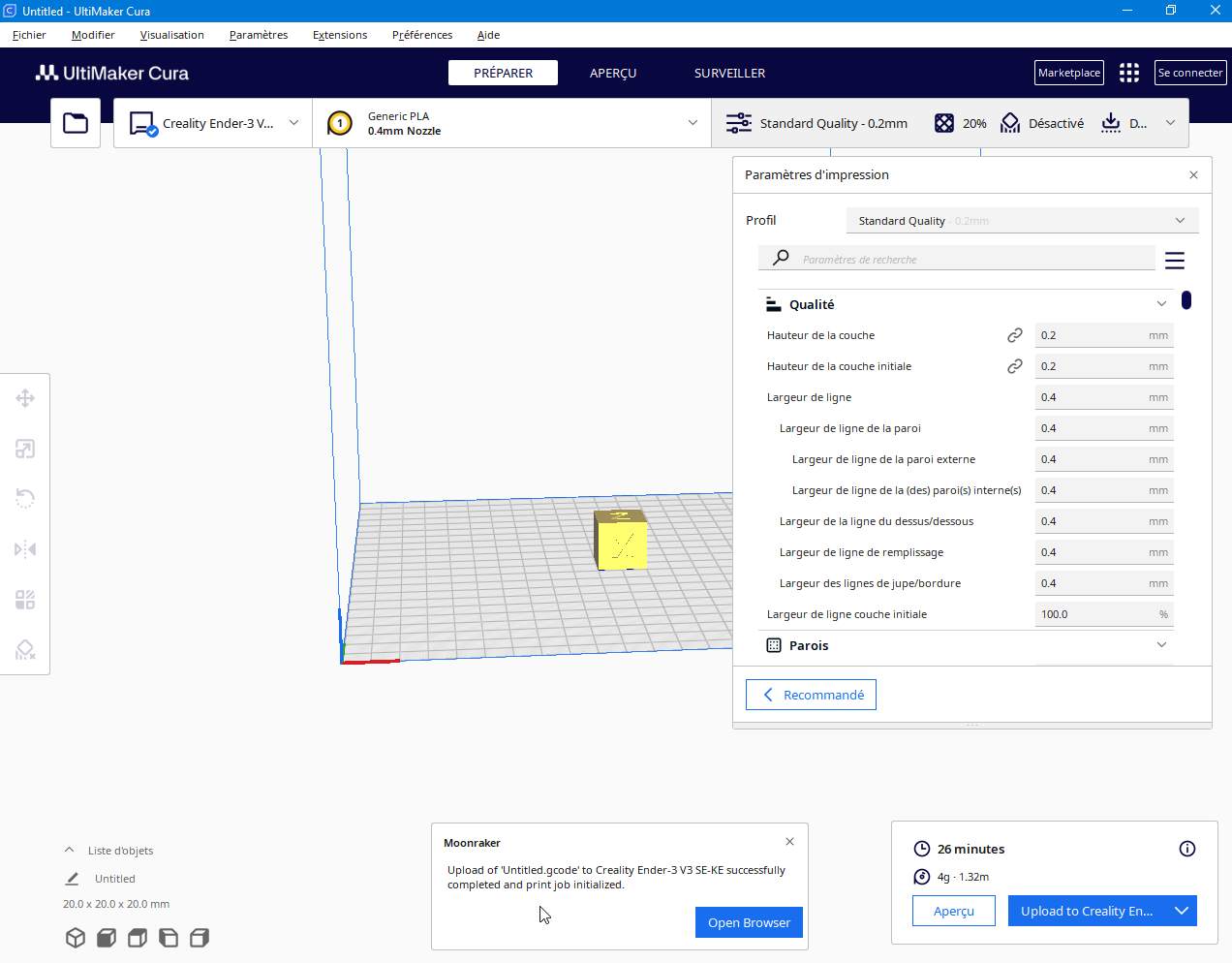
Task: Select the Per Model Settings tool
Action: [x=25, y=600]
